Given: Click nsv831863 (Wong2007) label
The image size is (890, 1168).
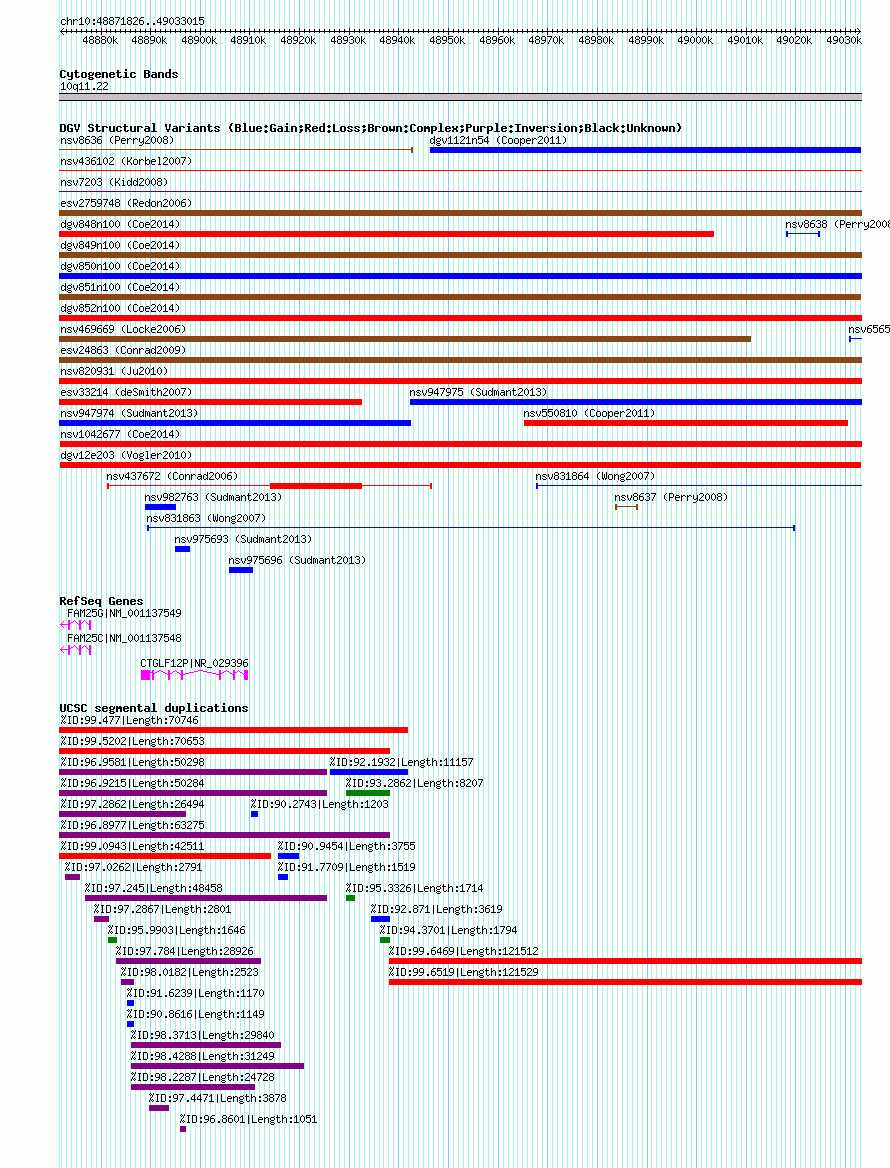Looking at the screenshot, I should 206,518.
